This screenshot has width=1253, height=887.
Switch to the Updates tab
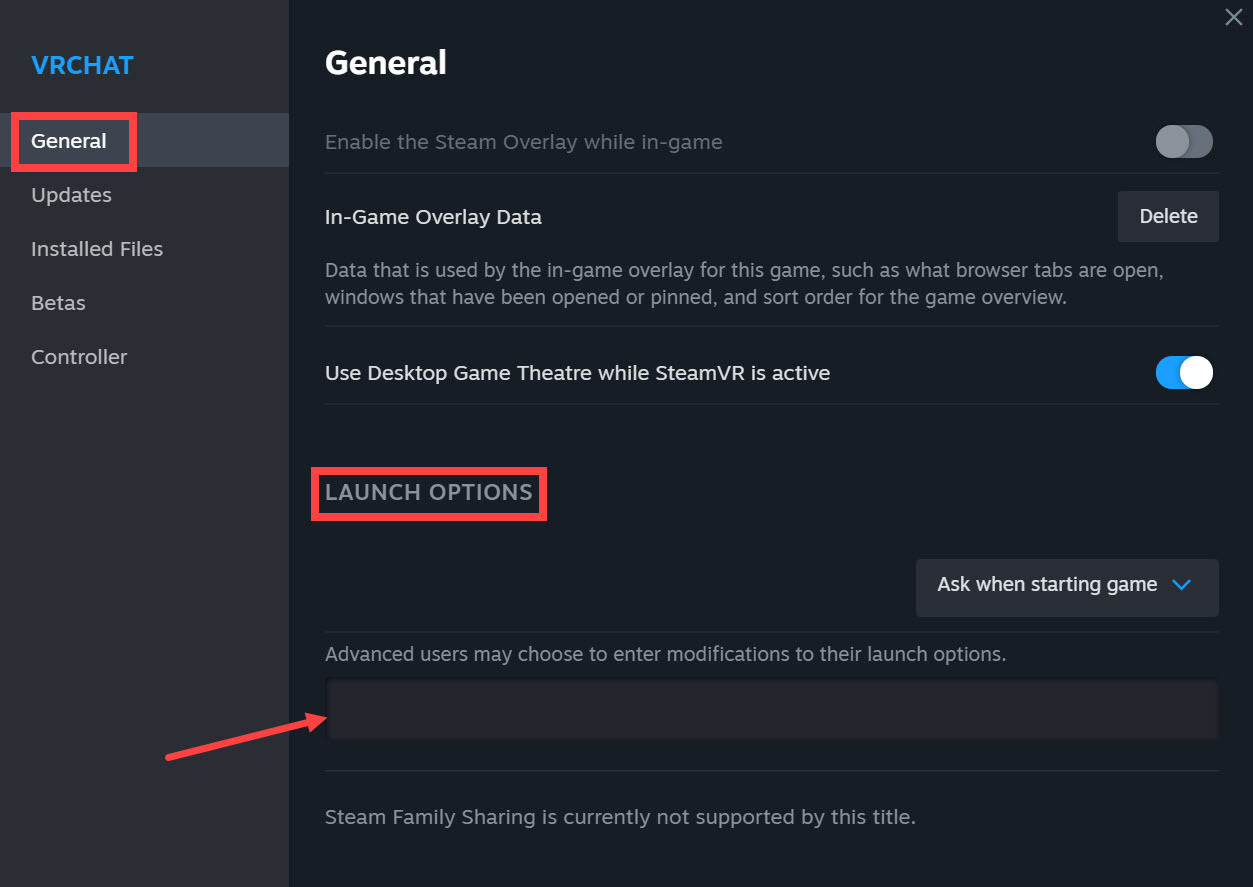tap(70, 194)
